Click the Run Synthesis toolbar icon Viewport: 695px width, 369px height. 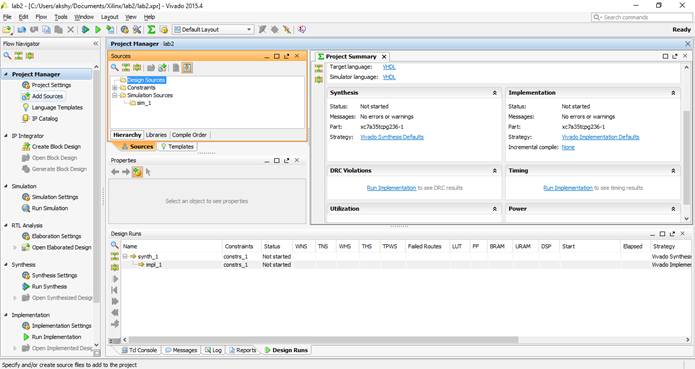(86, 29)
